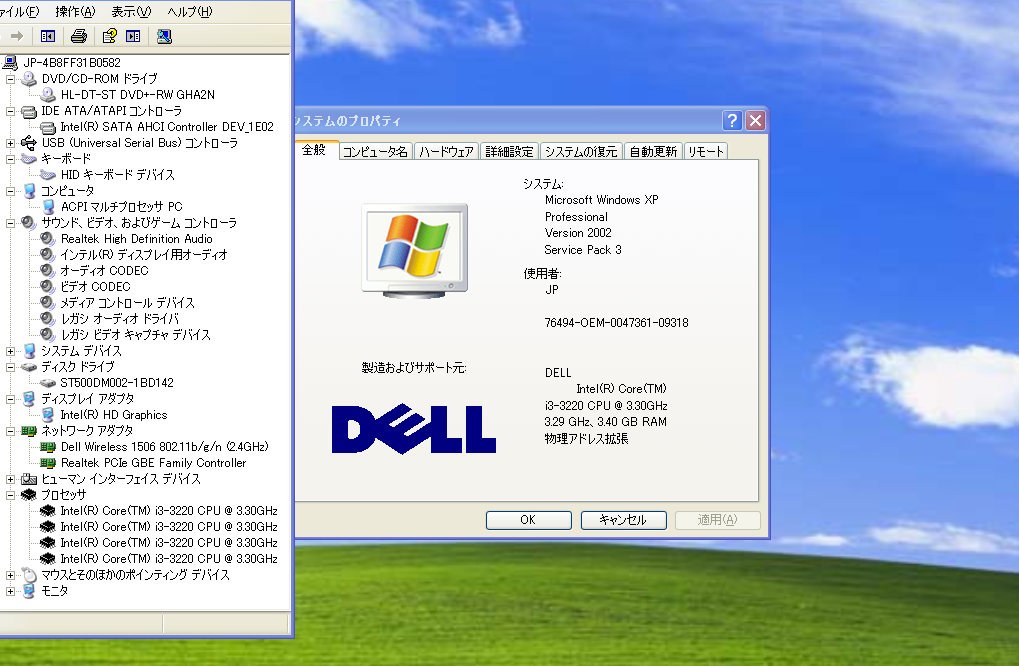Click the Properties help toolbar icon
This screenshot has height=666, width=1019.
click(109, 36)
